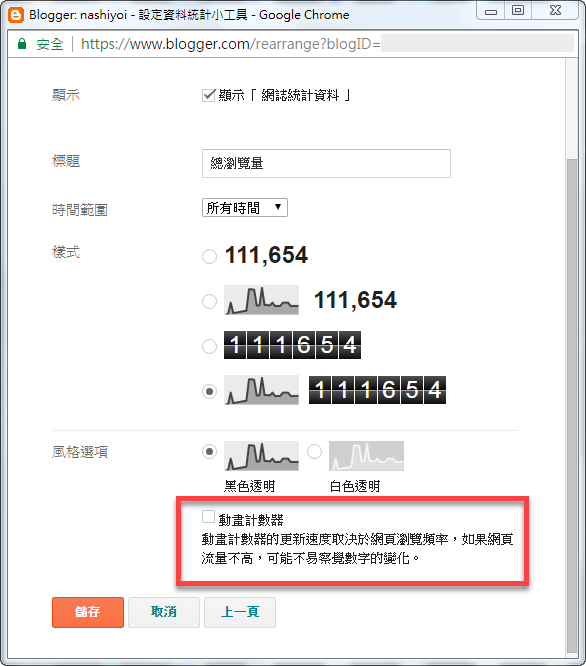Select the 黑色透明 style option radio
Viewport: 586px width, 666px height.
209,452
